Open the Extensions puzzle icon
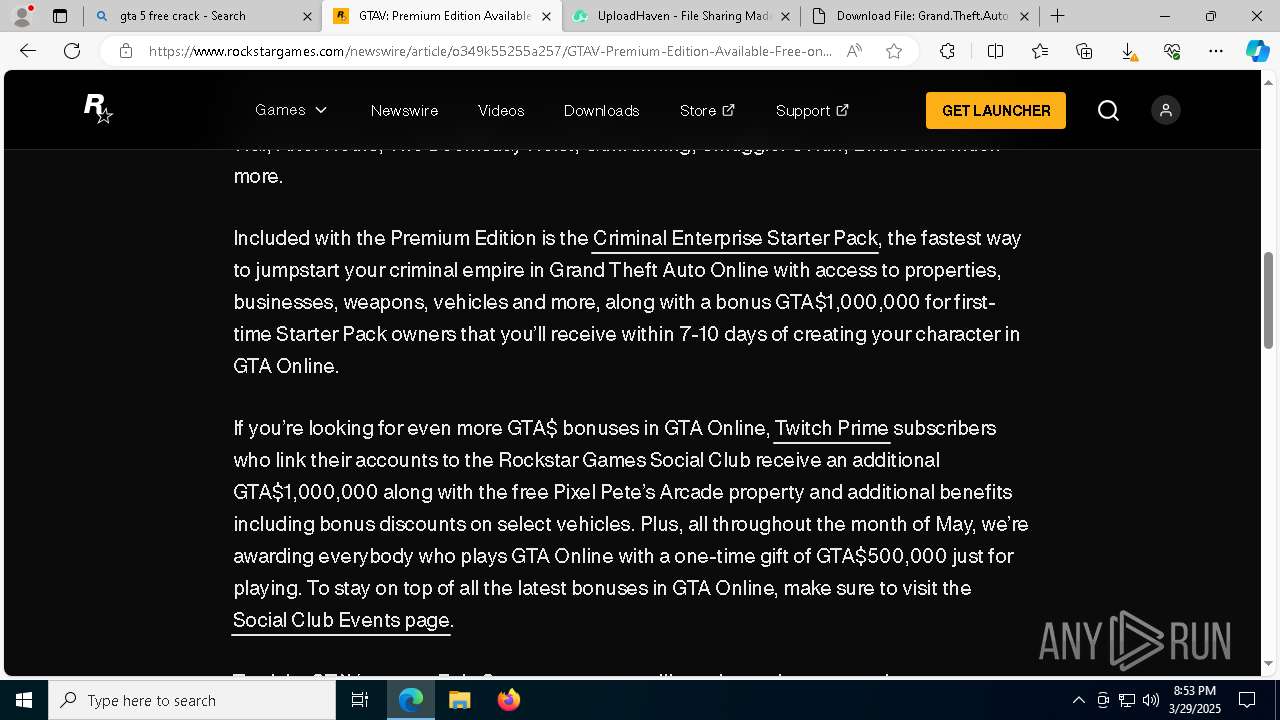The image size is (1280, 720). pos(947,51)
